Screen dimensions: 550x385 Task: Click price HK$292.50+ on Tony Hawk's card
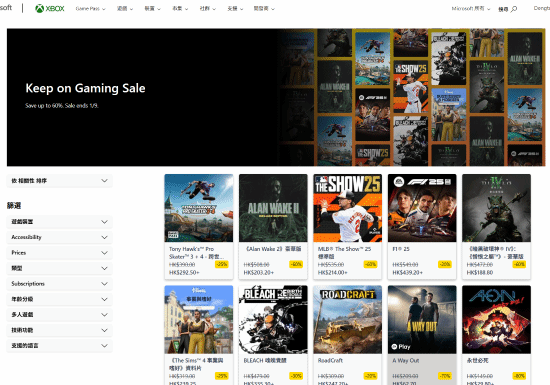point(184,272)
